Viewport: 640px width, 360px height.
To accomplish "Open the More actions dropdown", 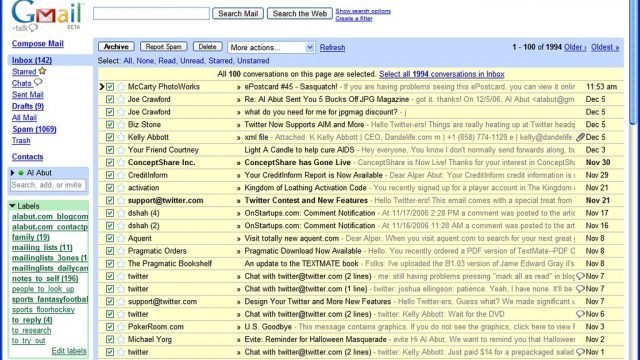I will [271, 47].
